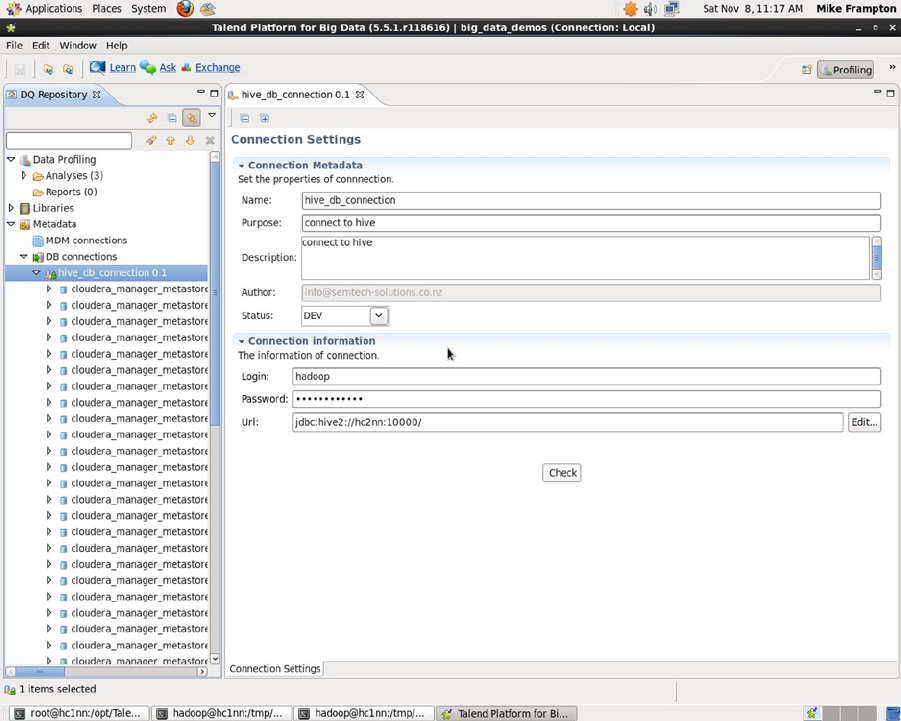Clear the repository search with X icon
The image size is (901, 721).
click(210, 140)
